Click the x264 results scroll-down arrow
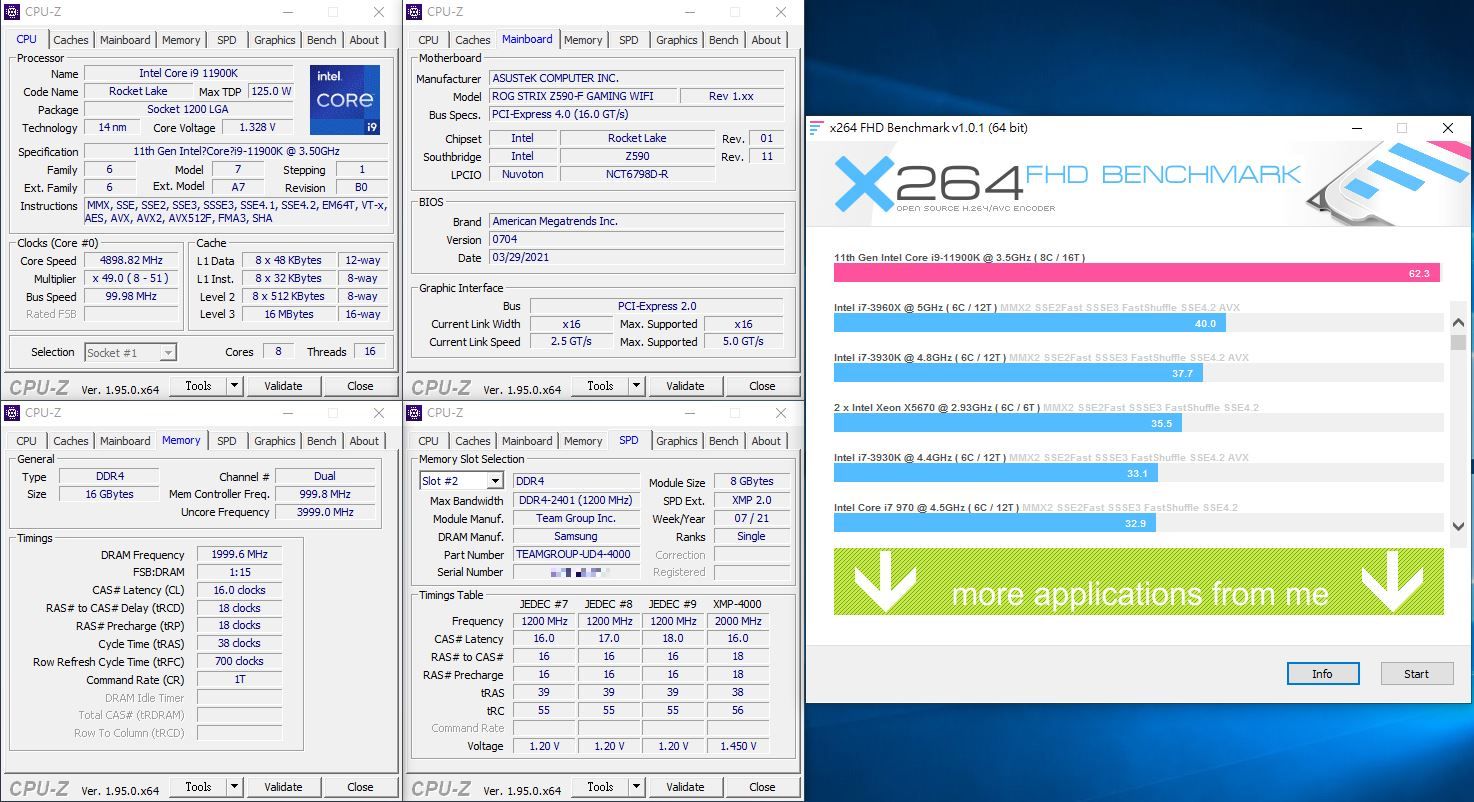 [1458, 525]
